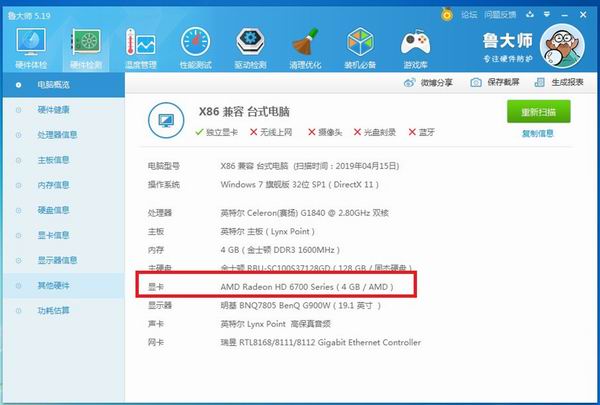This screenshot has width=600, height=405.
Task: Click the X86 兼容 台式电脑 heading
Action: (244, 112)
